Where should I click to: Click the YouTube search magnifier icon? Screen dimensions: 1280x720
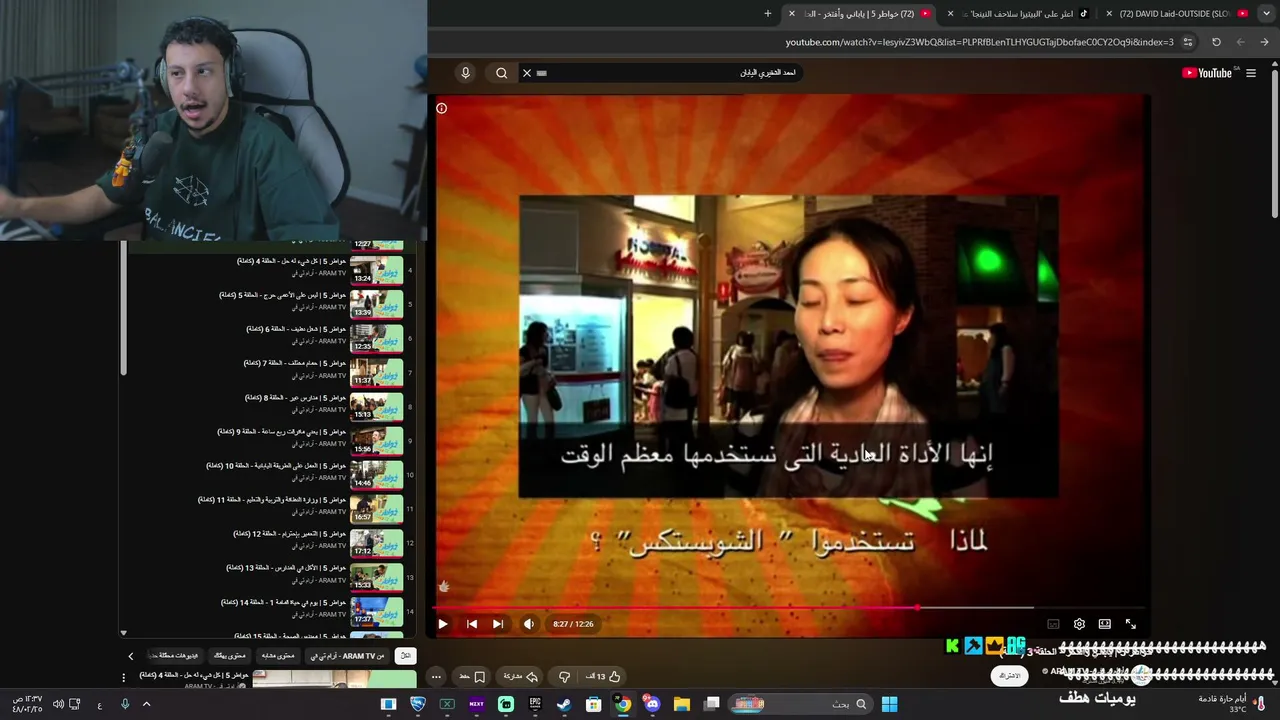click(502, 73)
